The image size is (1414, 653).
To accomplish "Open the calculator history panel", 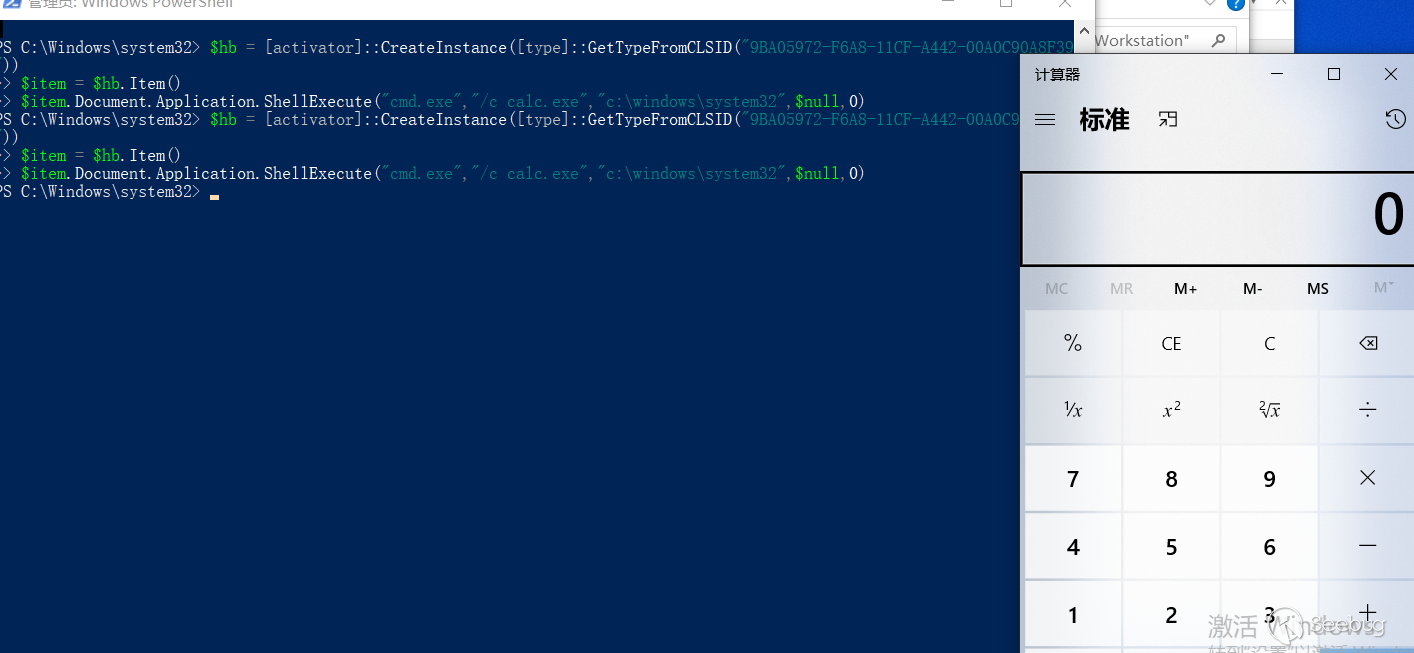I will (1395, 120).
